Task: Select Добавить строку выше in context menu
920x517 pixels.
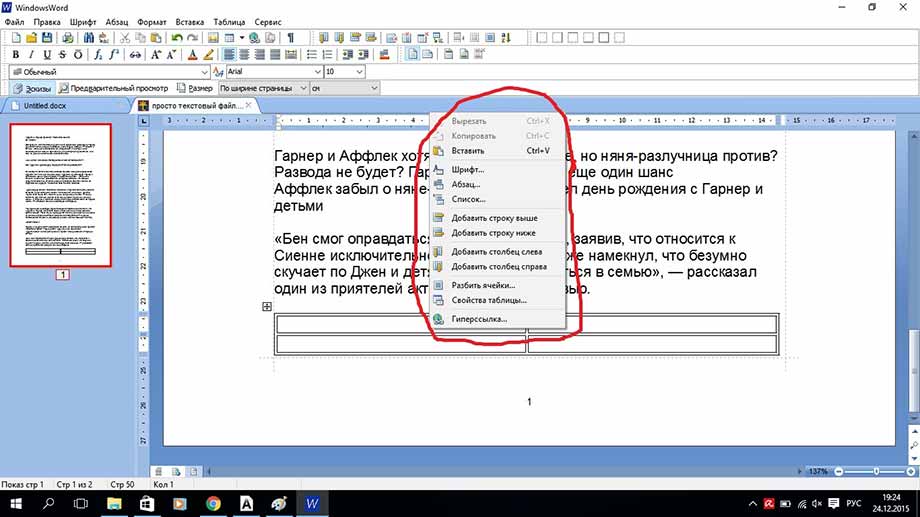Action: click(498, 218)
